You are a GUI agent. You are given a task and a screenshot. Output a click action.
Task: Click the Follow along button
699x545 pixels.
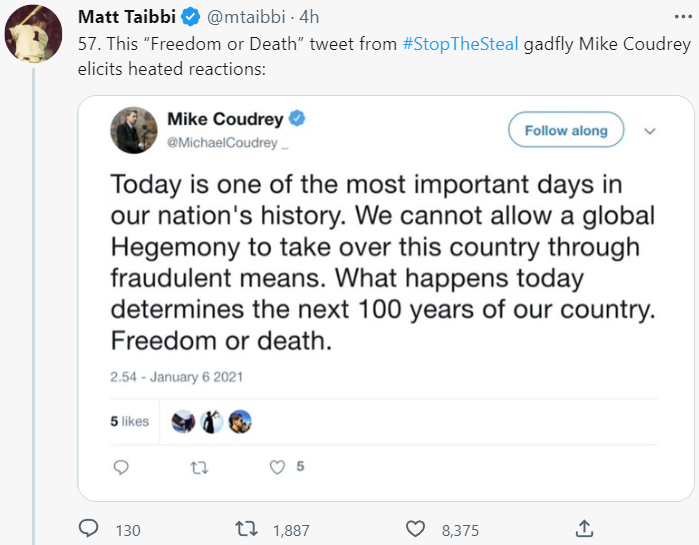[566, 131]
